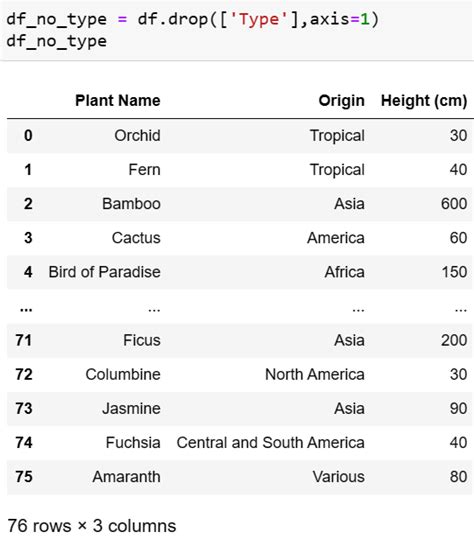Click row index 71 label
The height and width of the screenshot is (539, 474).
24,340
